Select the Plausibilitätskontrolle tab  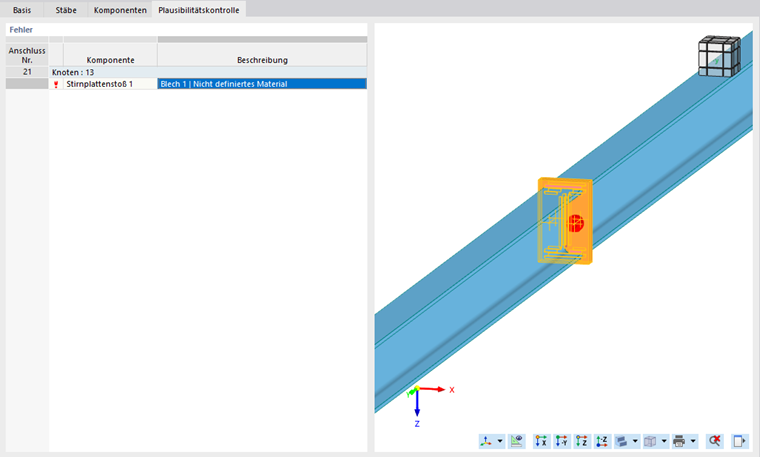199,10
